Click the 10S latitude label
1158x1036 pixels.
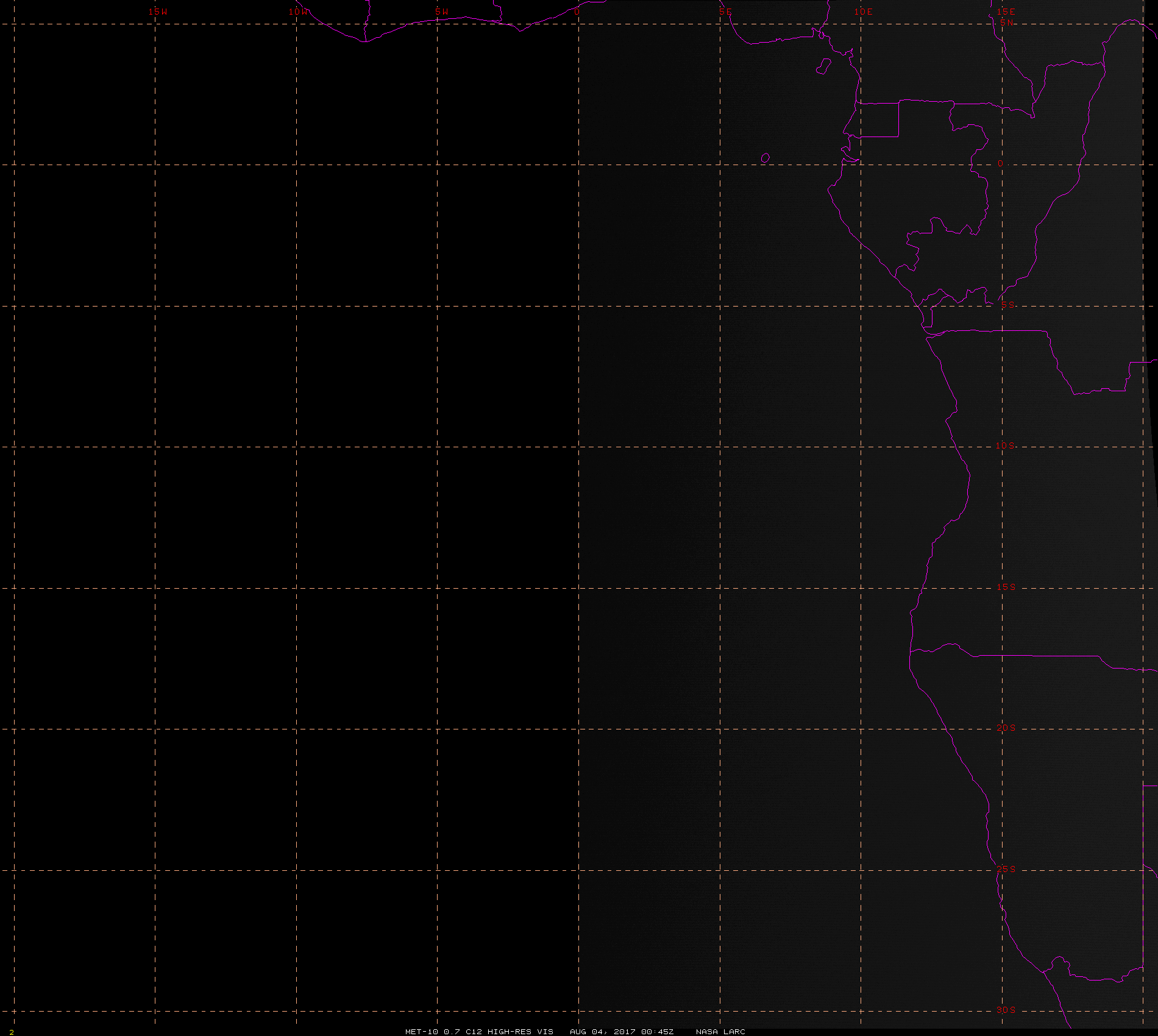pos(1006,445)
